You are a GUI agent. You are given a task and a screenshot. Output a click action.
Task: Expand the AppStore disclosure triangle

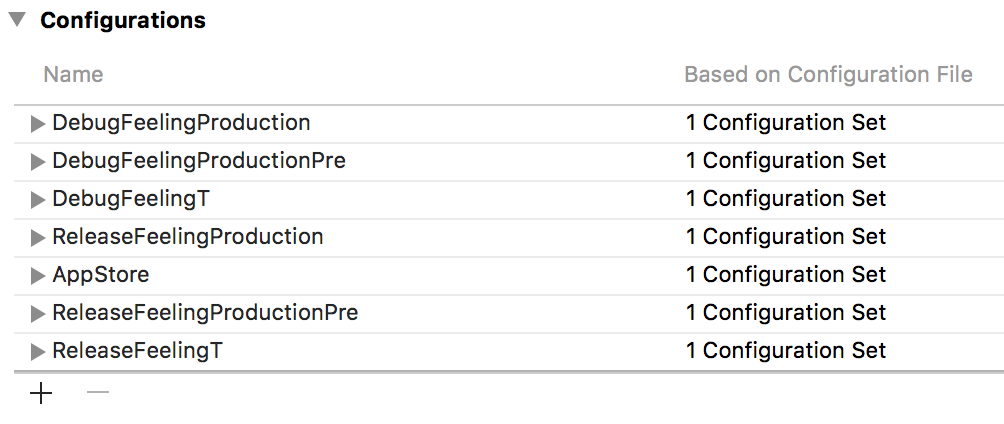[x=38, y=276]
